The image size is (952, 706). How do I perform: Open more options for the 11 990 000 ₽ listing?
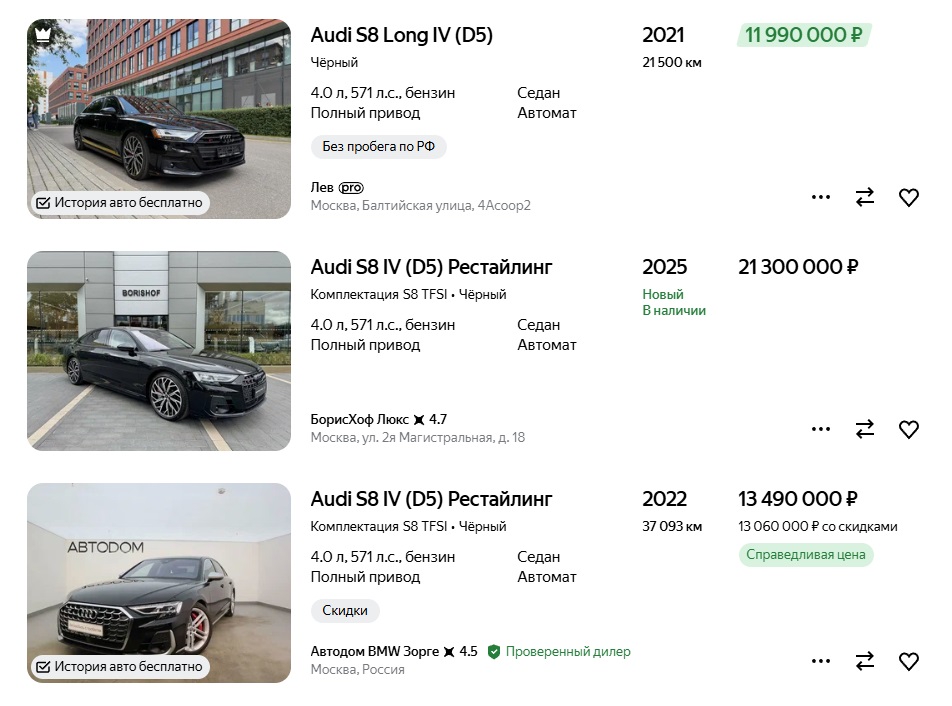pos(821,197)
